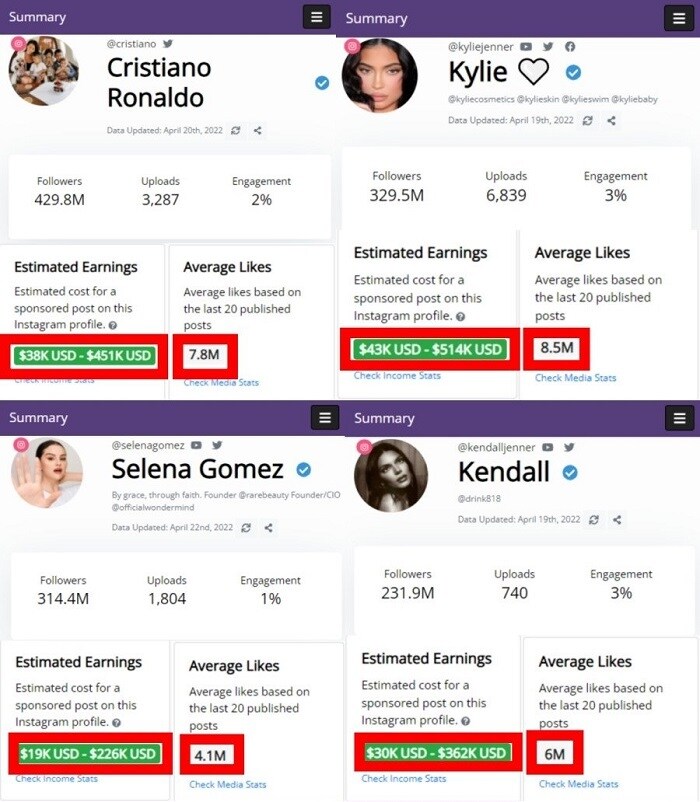
Task: Click Facebook icon beside @kyliejenner handle
Action: [570, 47]
